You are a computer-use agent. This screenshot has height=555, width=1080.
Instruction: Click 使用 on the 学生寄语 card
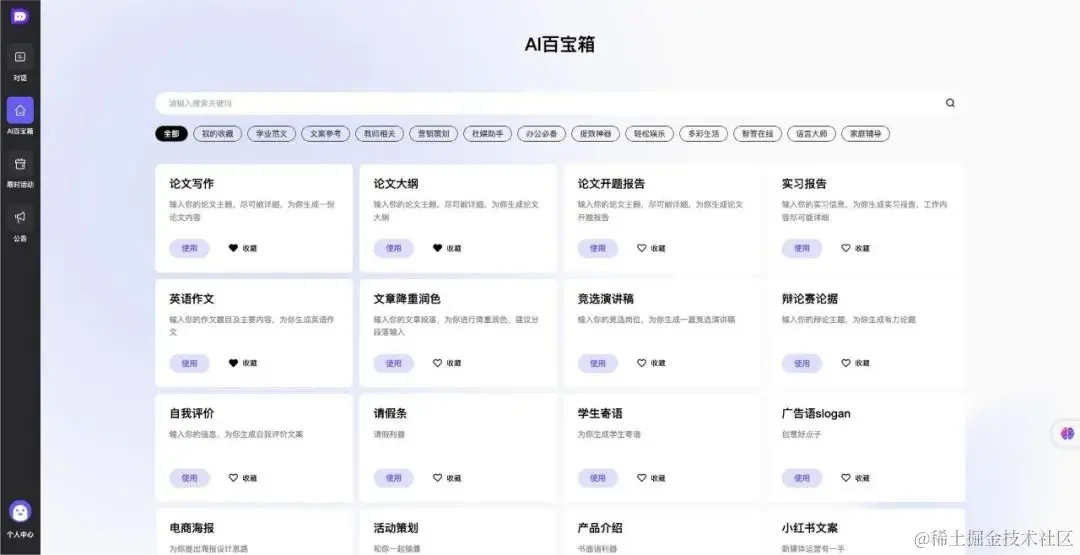coord(598,478)
